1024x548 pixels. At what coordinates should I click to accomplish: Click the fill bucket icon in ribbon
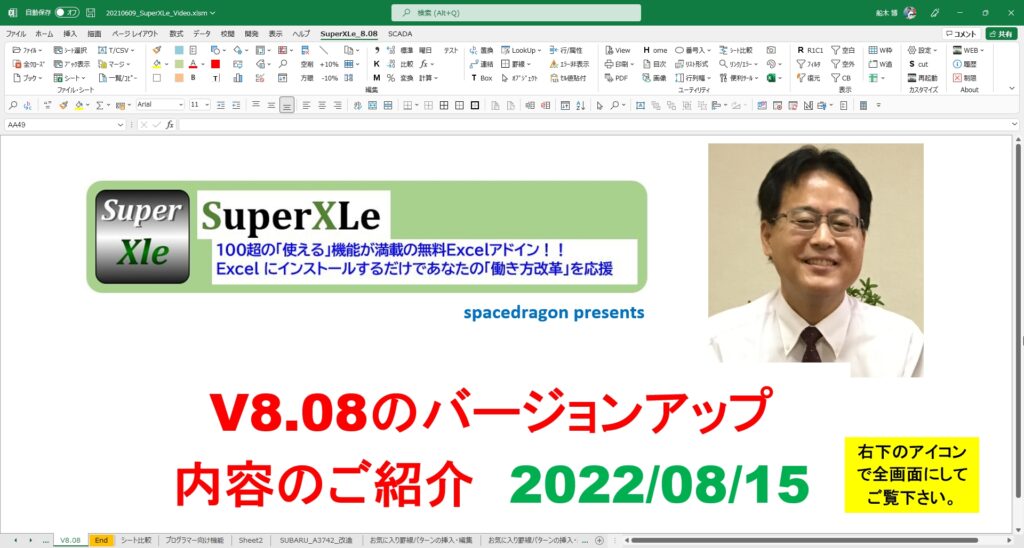click(x=157, y=64)
